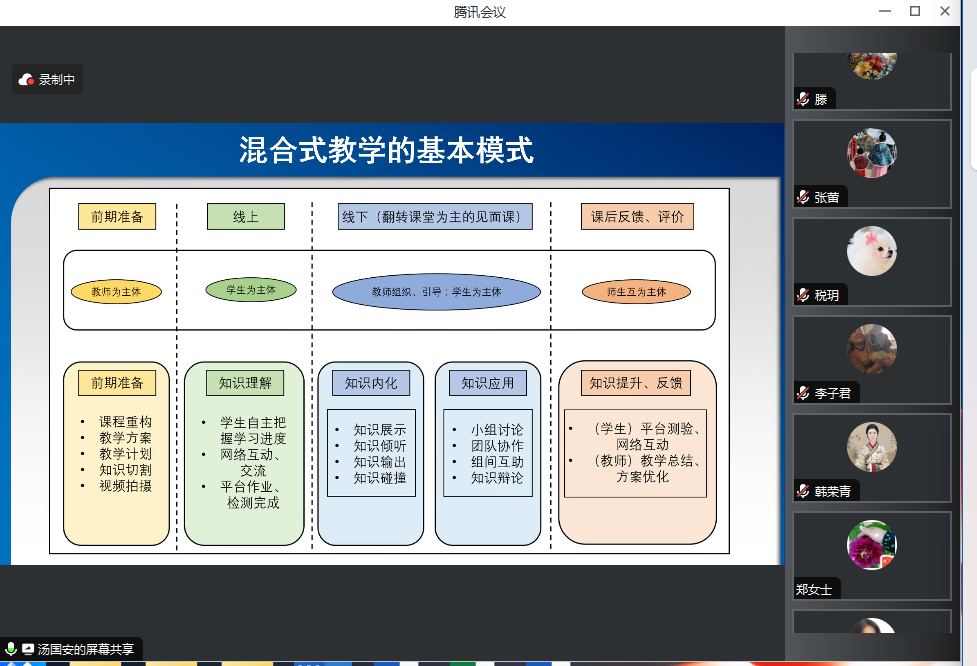Click the 课后反馈、评价 header box
The width and height of the screenshot is (977, 666).
(x=637, y=217)
